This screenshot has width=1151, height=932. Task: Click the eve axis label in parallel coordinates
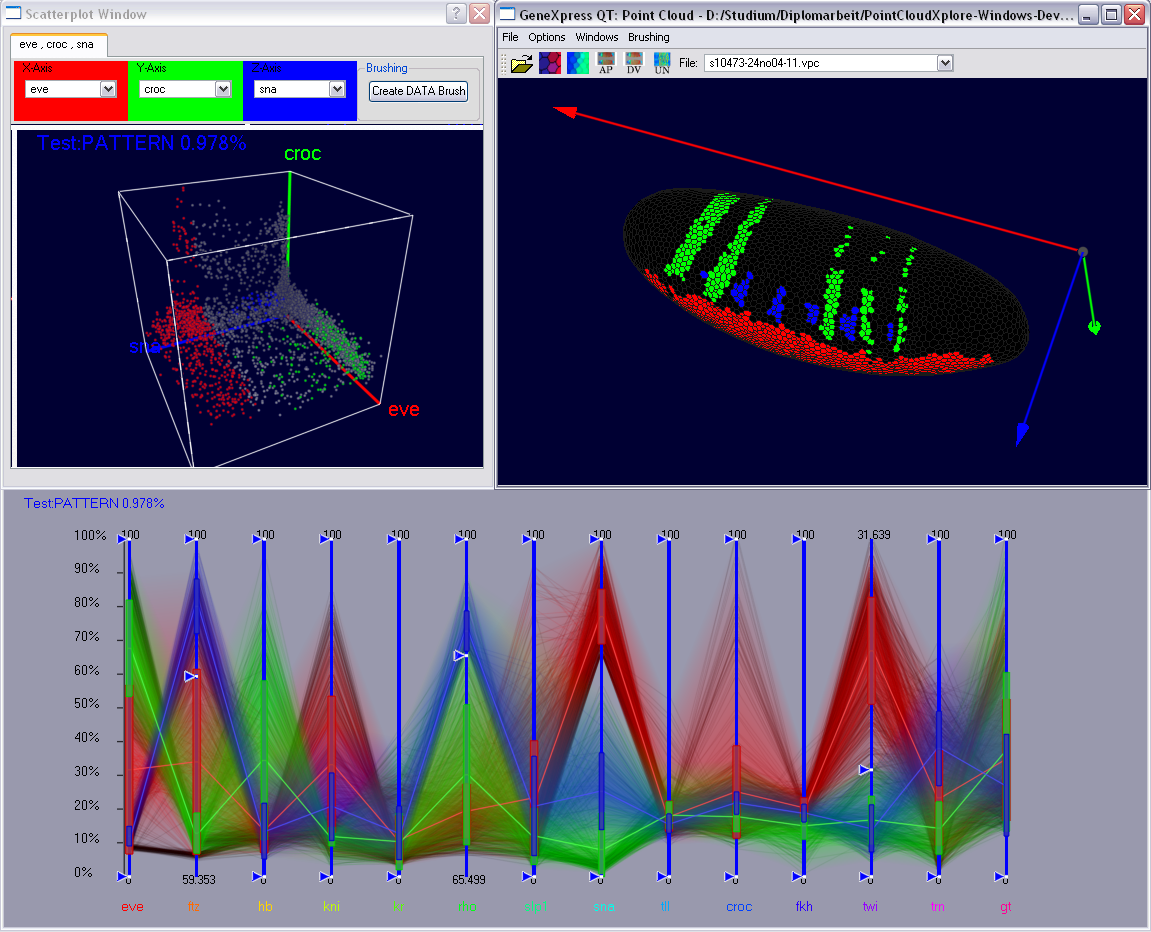coord(132,907)
